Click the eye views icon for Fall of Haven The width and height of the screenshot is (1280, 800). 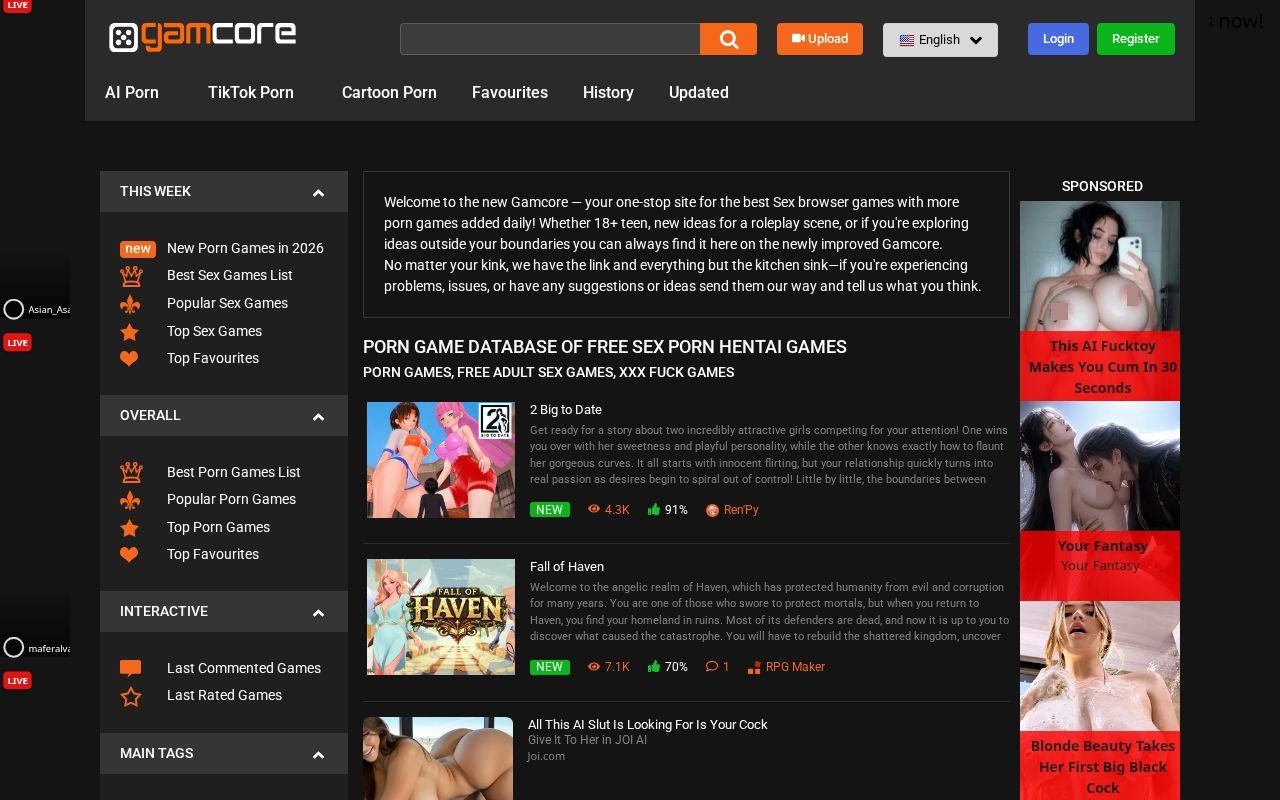coord(594,666)
